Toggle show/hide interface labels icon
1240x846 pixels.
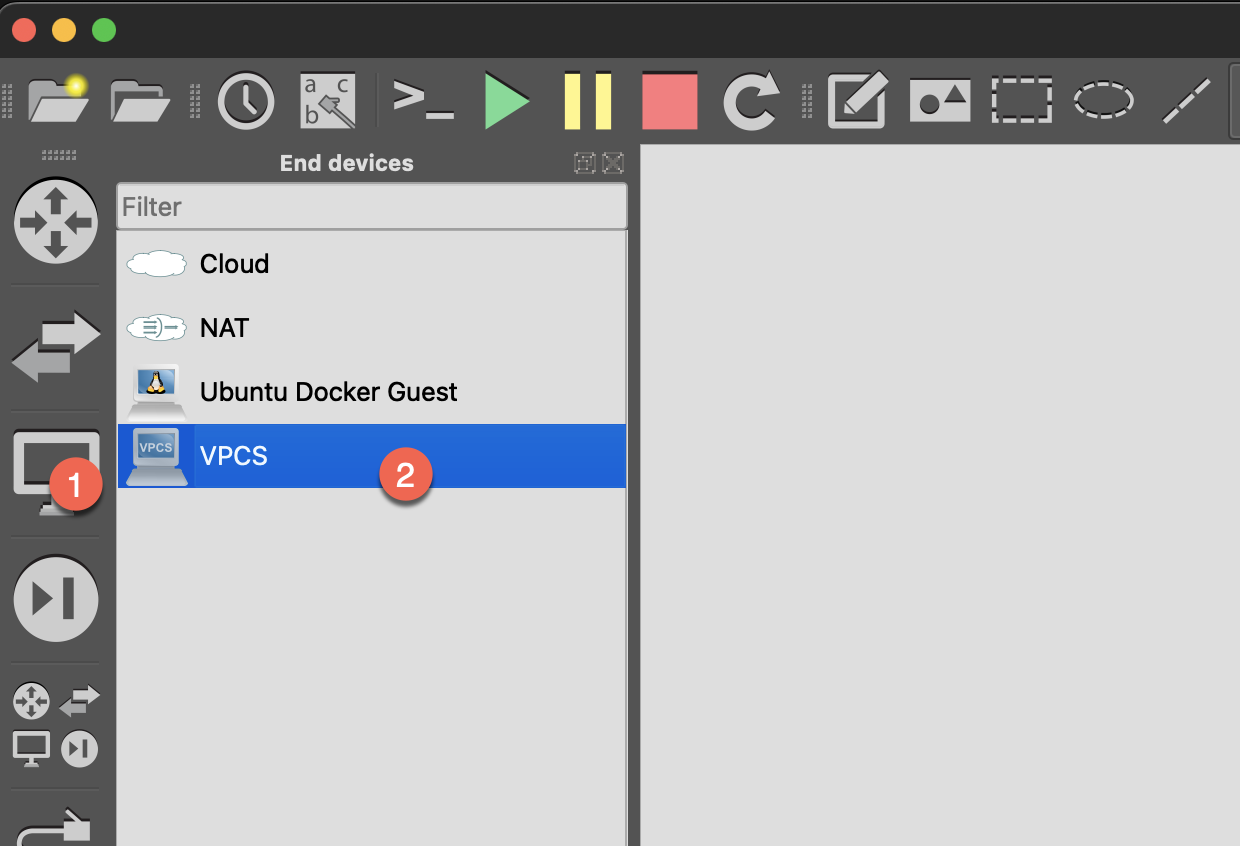(x=328, y=100)
